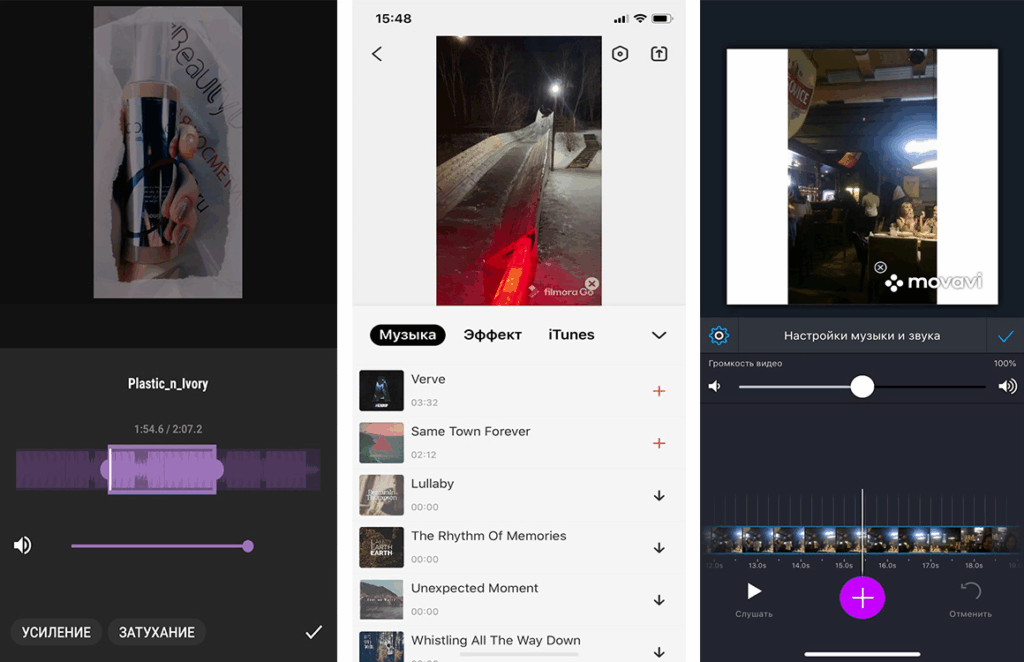Screen dimensions: 1024x662
Task: Add the Verve track with plus
Action: [x=659, y=391]
